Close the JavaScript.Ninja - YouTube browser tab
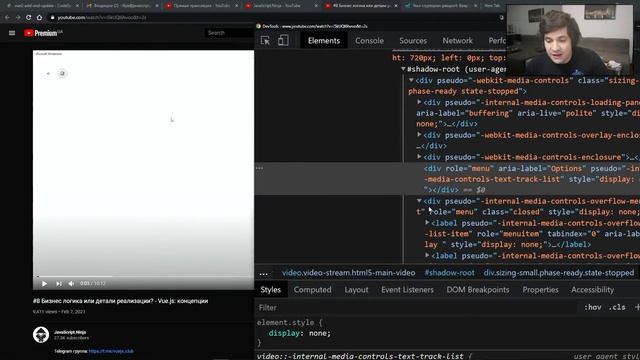This screenshot has height=360, width=640. pyautogui.click(x=316, y=6)
